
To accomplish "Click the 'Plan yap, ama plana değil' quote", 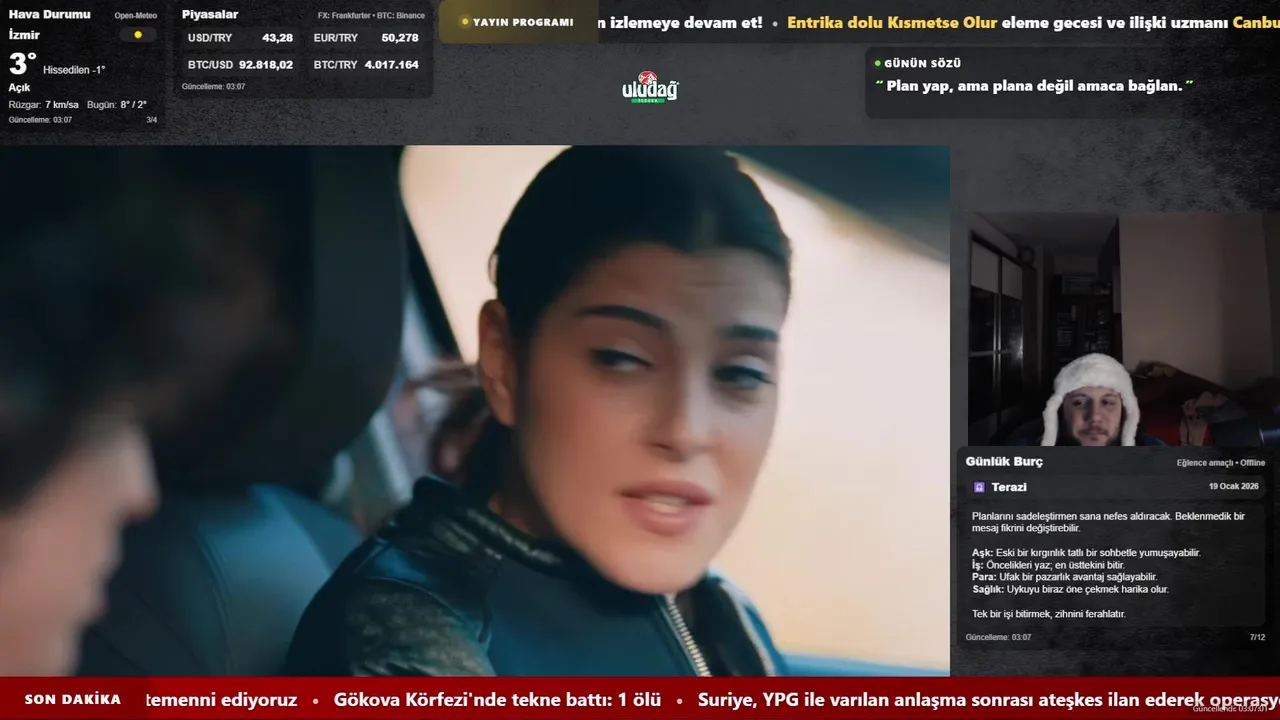I will [x=1035, y=86].
